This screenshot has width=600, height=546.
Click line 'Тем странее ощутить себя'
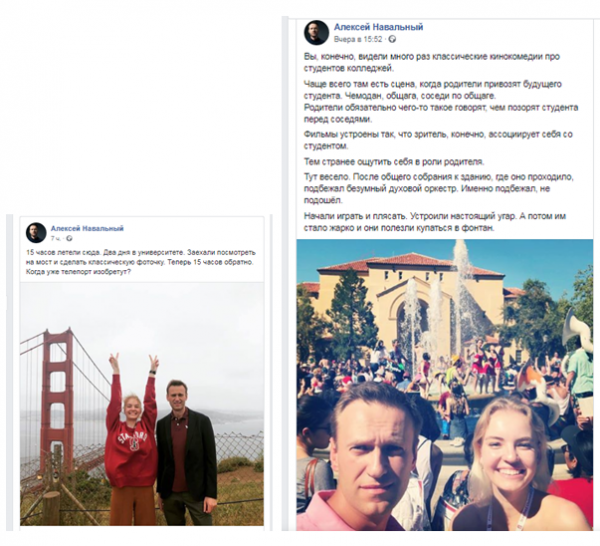pyautogui.click(x=394, y=162)
